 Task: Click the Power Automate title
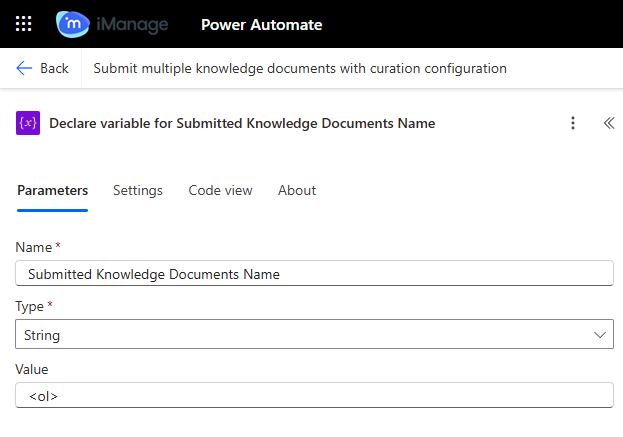coord(261,25)
